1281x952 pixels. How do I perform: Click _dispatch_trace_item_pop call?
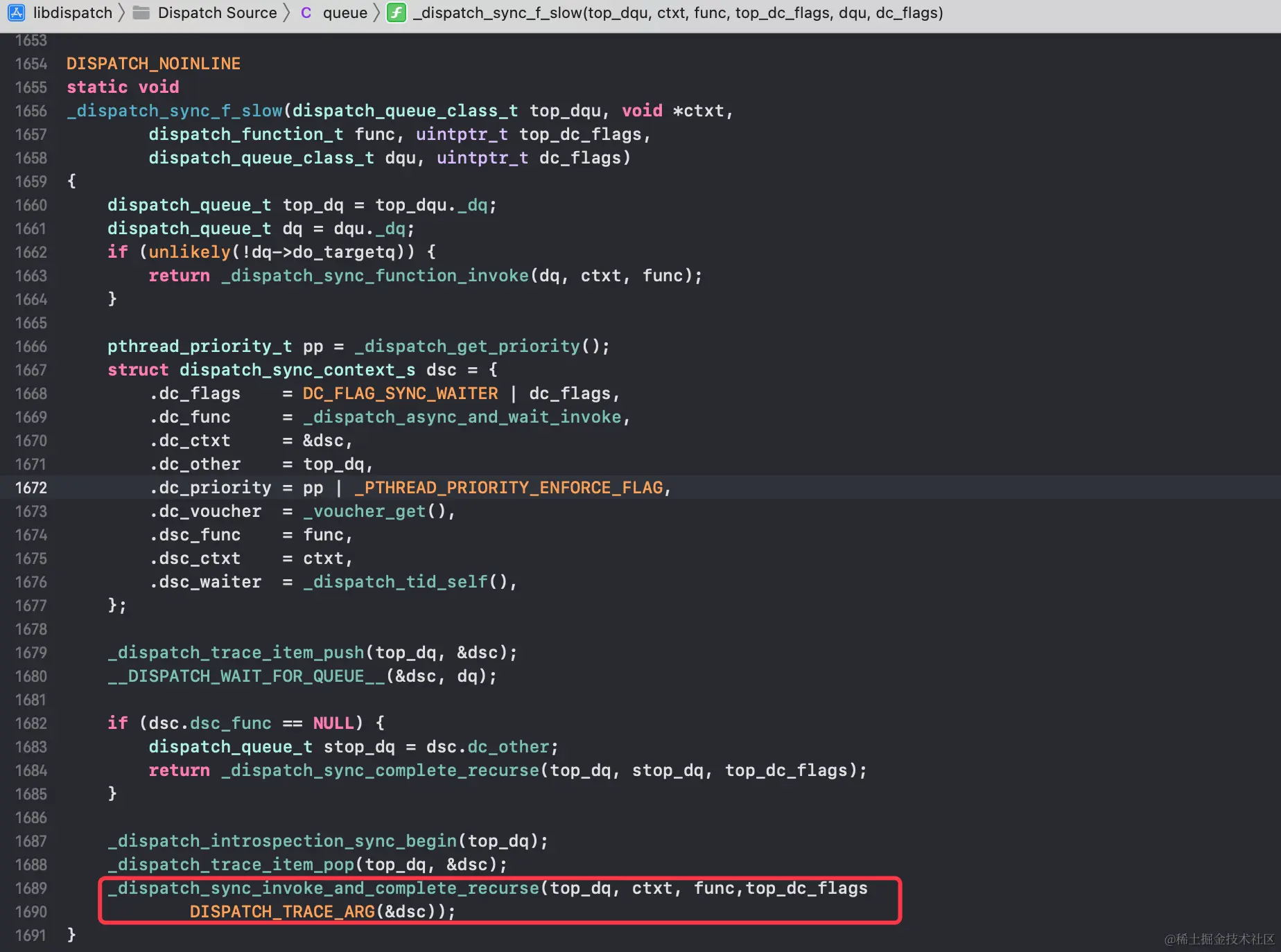(231, 865)
